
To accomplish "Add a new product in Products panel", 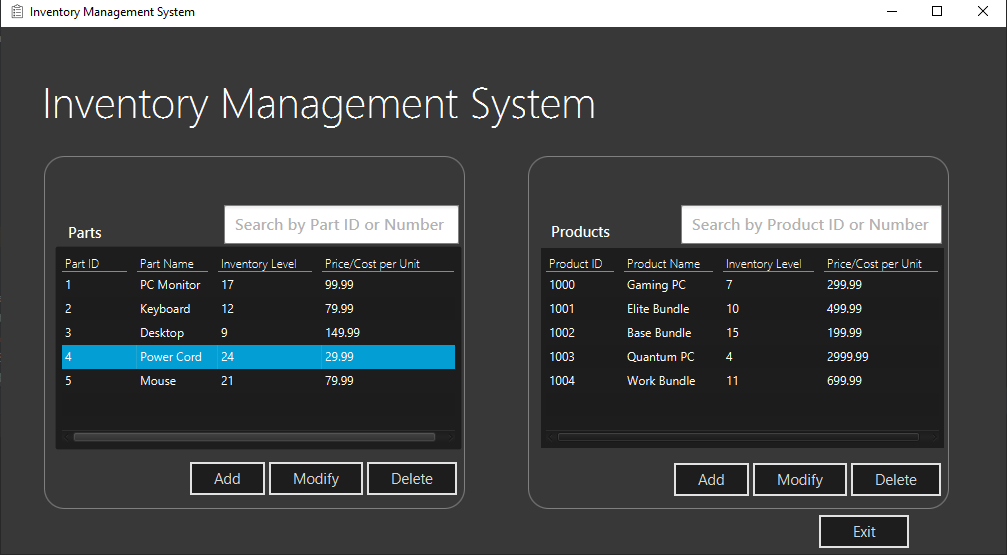I will pos(711,480).
